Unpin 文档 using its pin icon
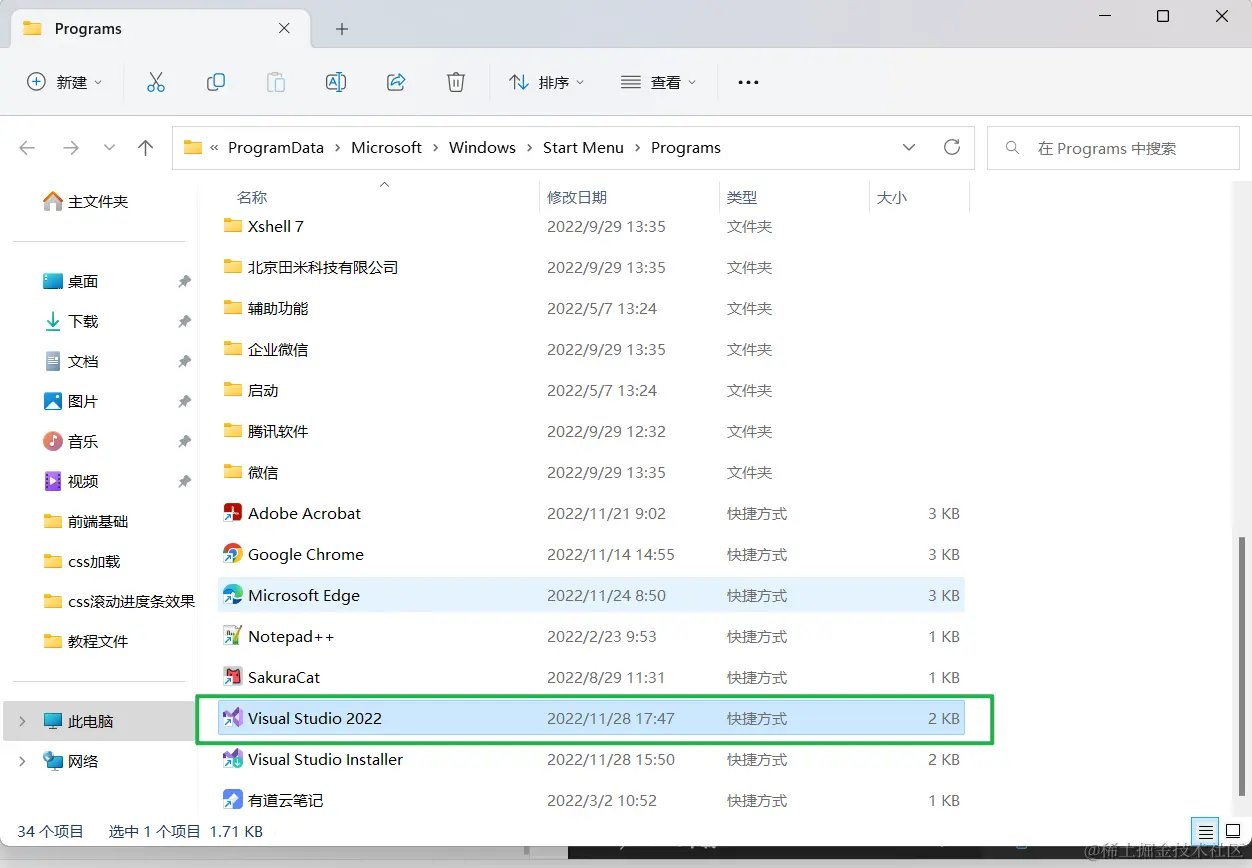This screenshot has height=868, width=1252. pyautogui.click(x=184, y=361)
